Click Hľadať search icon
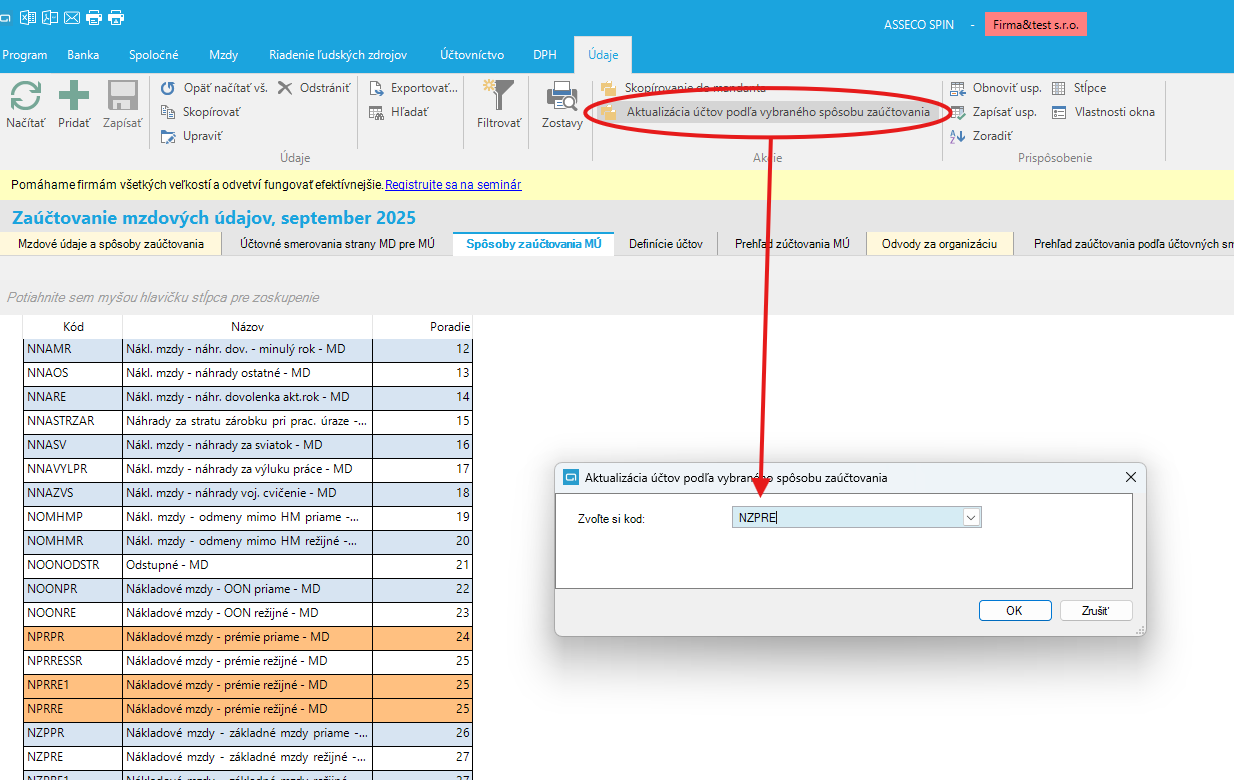Image resolution: width=1234 pixels, height=780 pixels. [x=377, y=112]
